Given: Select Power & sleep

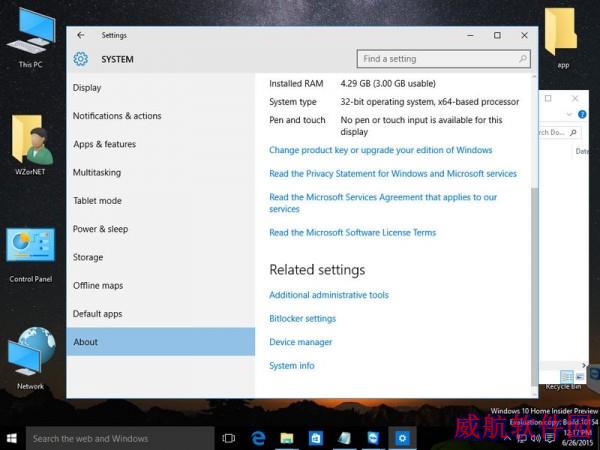Looking at the screenshot, I should [x=161, y=229].
